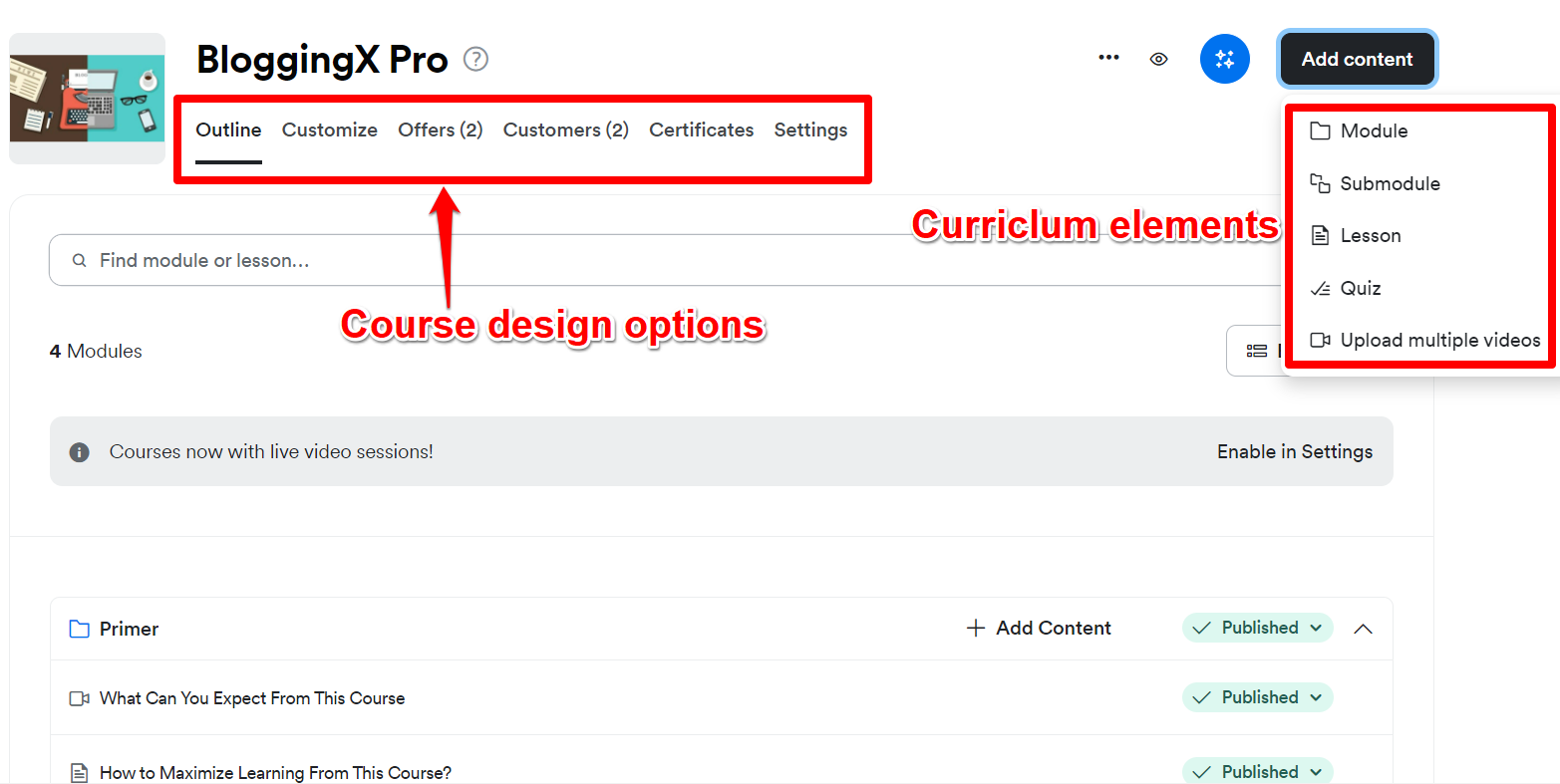This screenshot has height=784, width=1560.
Task: Click the Add content button
Action: coord(1357,59)
